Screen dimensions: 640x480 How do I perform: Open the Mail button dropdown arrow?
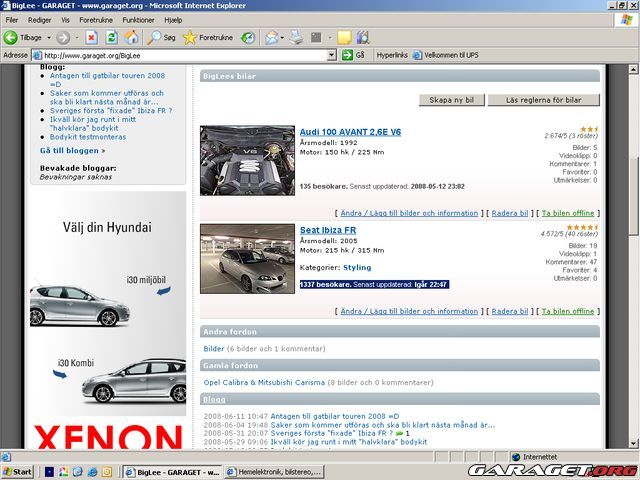pos(283,37)
